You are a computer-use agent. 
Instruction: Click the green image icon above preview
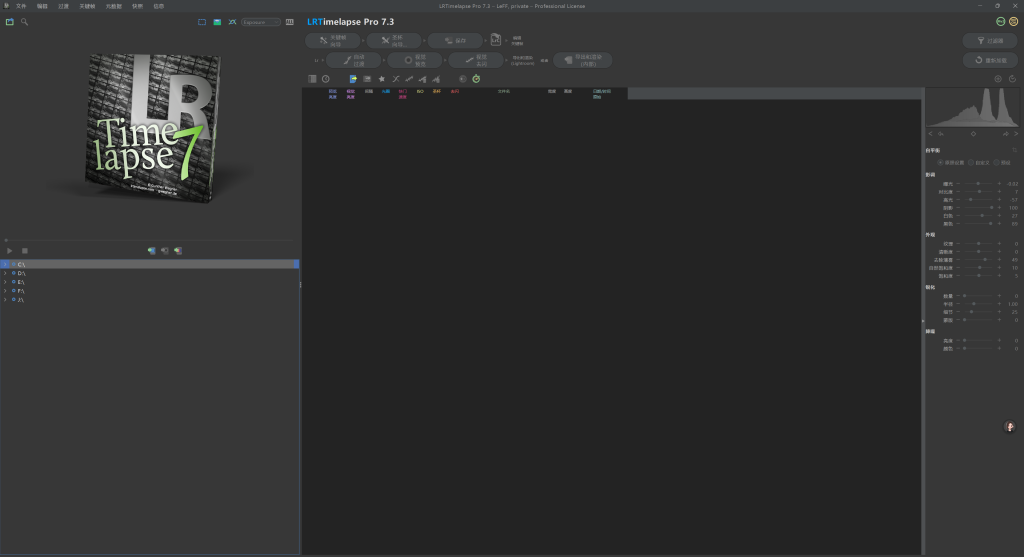click(217, 21)
